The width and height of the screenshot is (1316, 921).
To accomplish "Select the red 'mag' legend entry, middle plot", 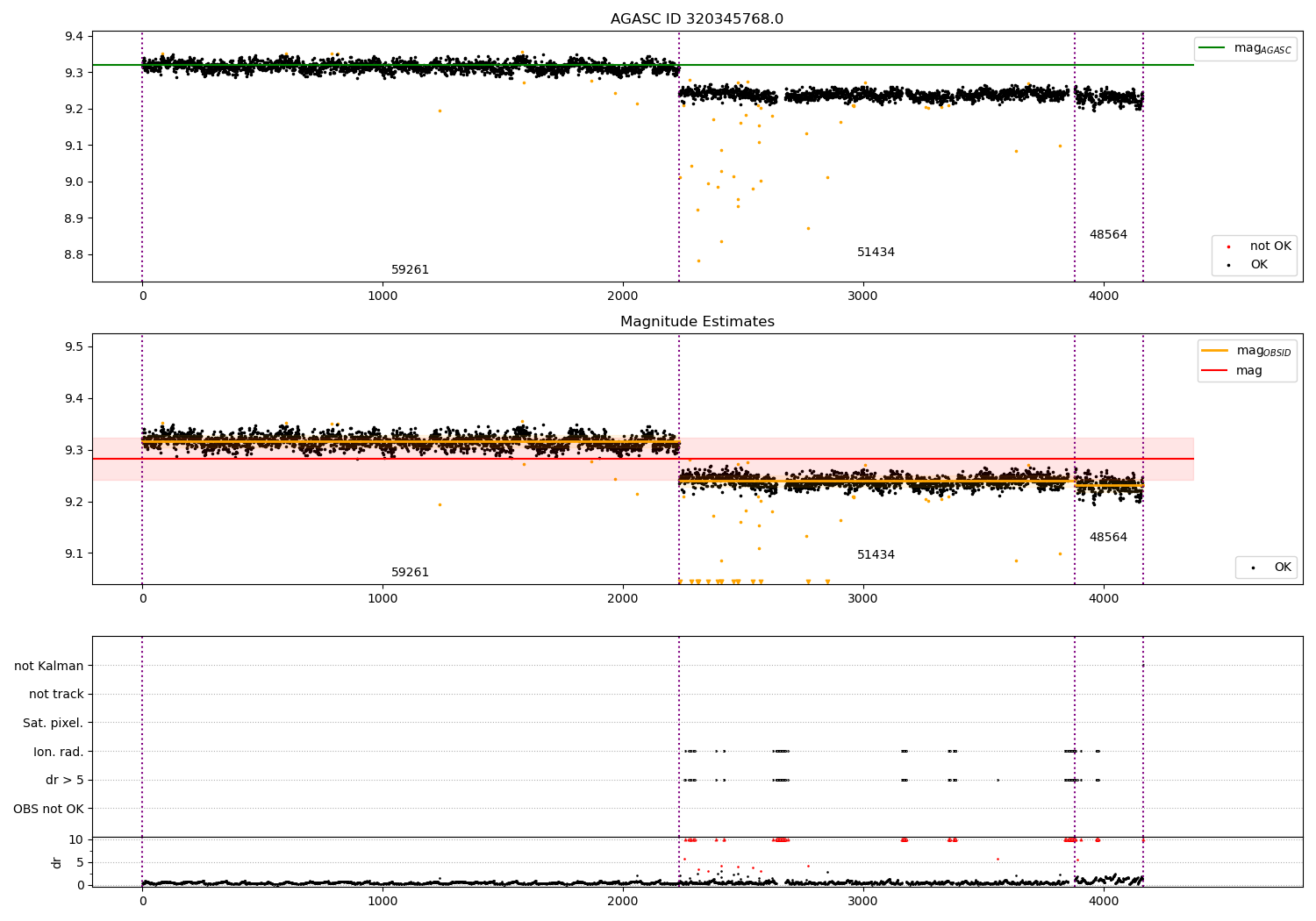I will pos(1232,371).
